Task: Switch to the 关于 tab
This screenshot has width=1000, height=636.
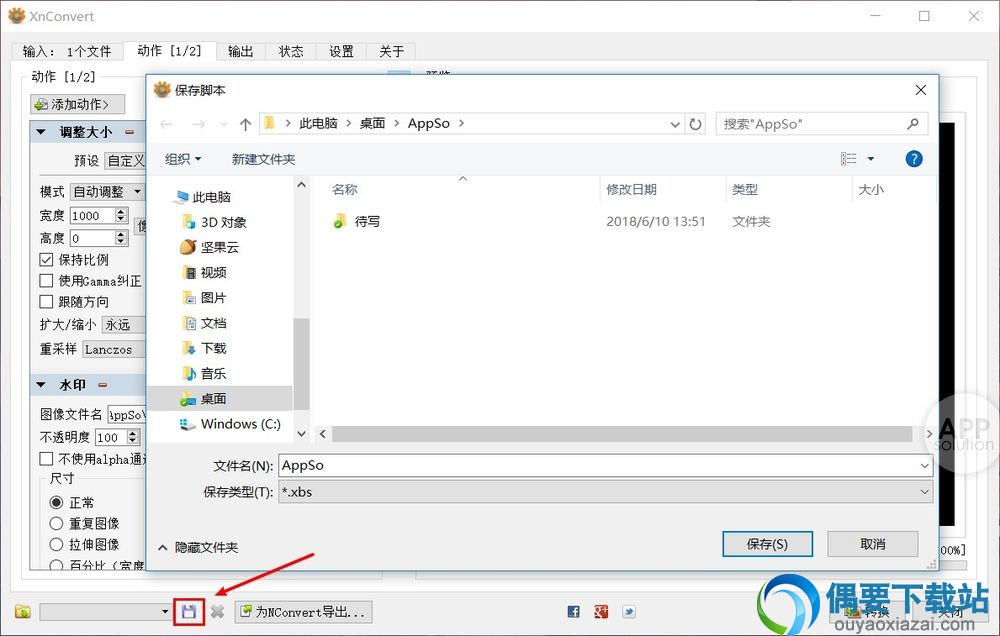Action: tap(391, 51)
